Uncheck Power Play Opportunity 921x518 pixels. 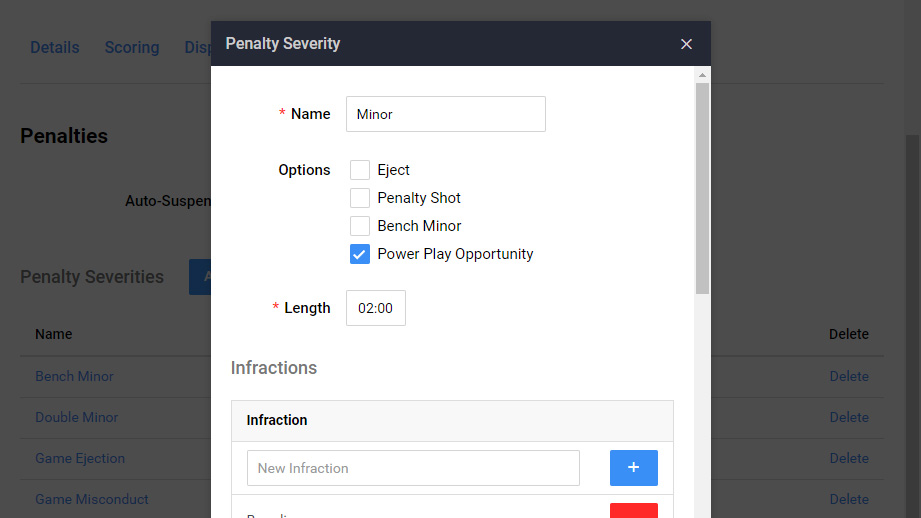click(x=359, y=254)
